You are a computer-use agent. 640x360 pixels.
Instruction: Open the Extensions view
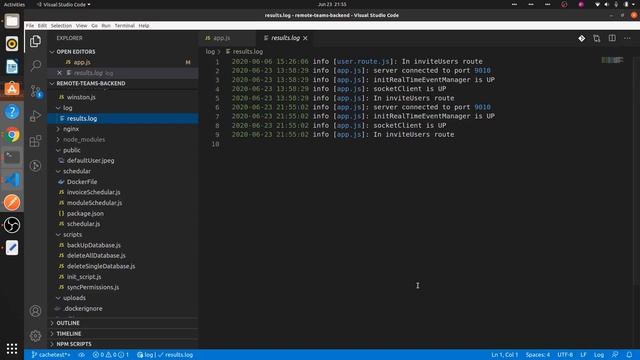[x=36, y=141]
